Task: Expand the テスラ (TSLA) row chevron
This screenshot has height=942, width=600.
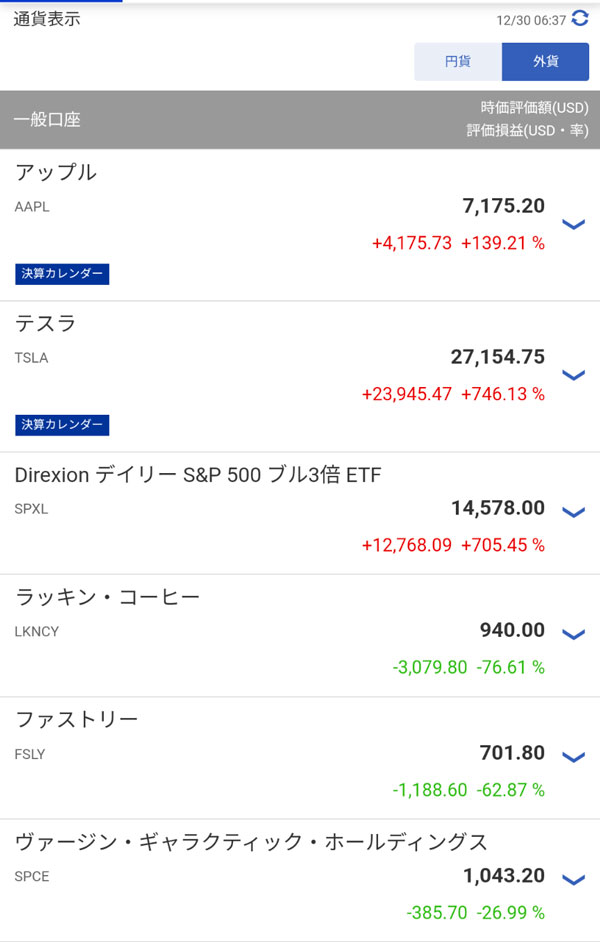Action: pyautogui.click(x=573, y=375)
